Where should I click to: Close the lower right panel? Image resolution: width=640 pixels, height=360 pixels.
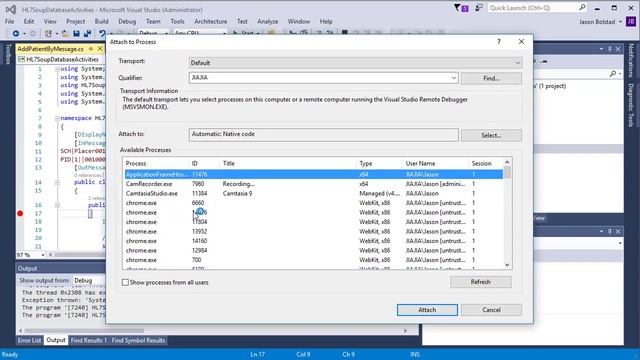pyautogui.click(x=618, y=231)
